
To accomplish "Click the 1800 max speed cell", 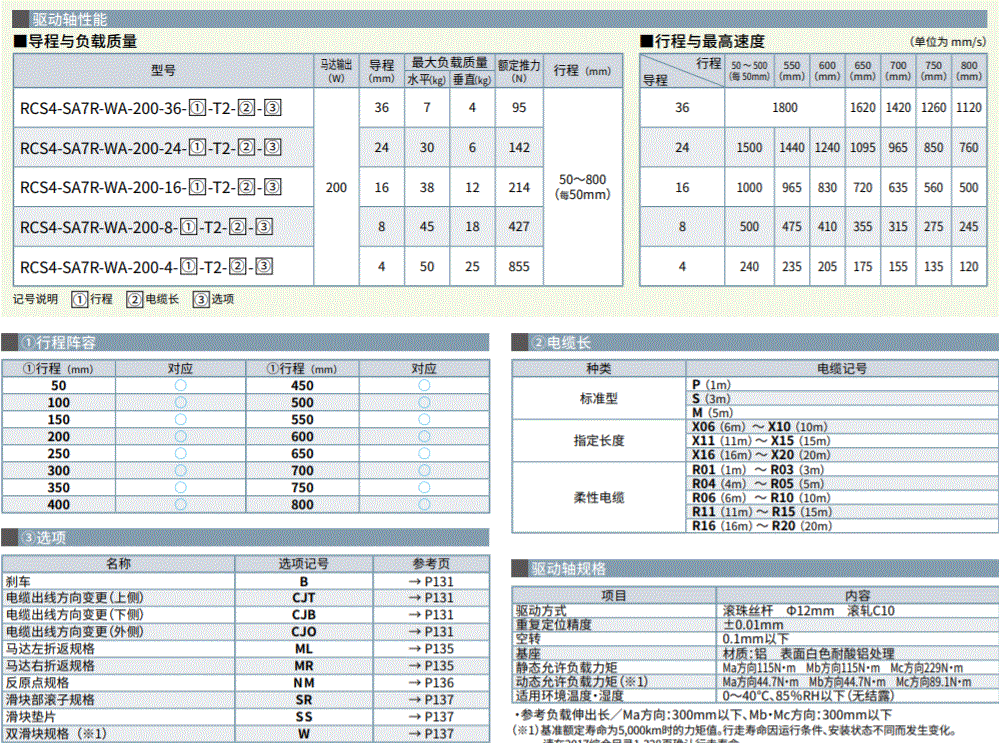I will 785,108.
